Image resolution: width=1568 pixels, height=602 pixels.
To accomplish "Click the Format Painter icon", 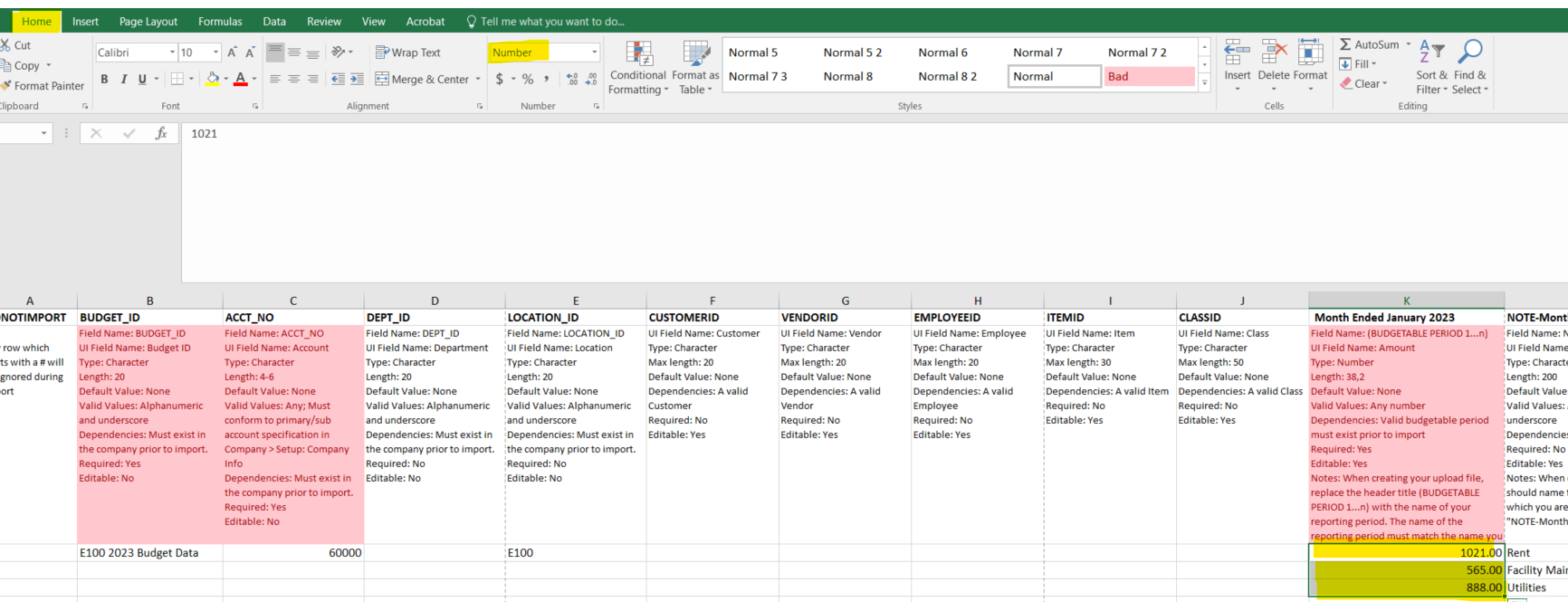I will tap(6, 86).
